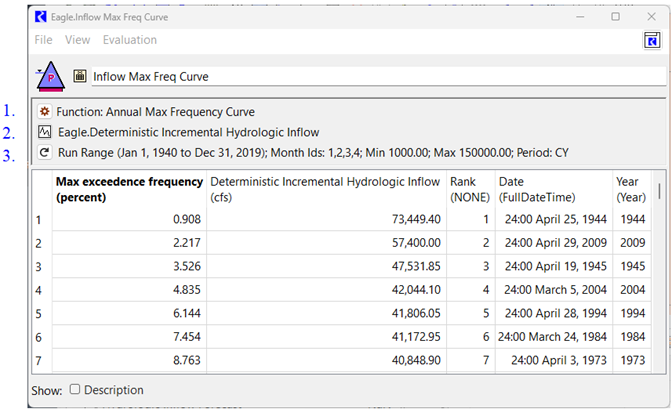This screenshot has height=409, width=672.
Task: Open the View menu
Action: pos(77,40)
